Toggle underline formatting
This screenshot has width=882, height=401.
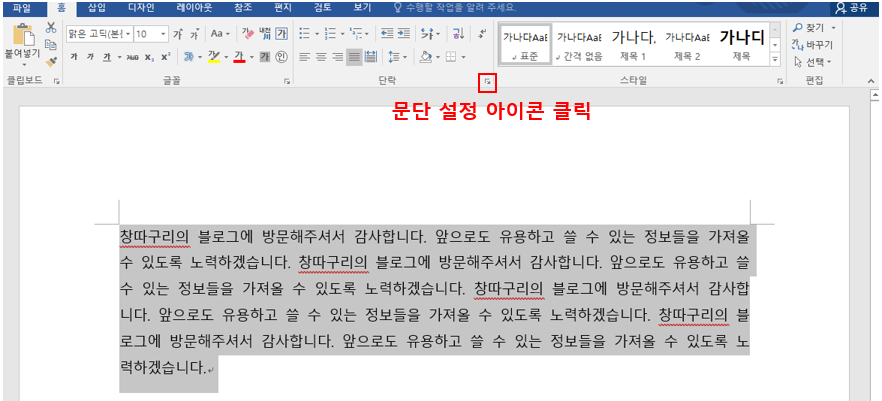pyautogui.click(x=107, y=57)
